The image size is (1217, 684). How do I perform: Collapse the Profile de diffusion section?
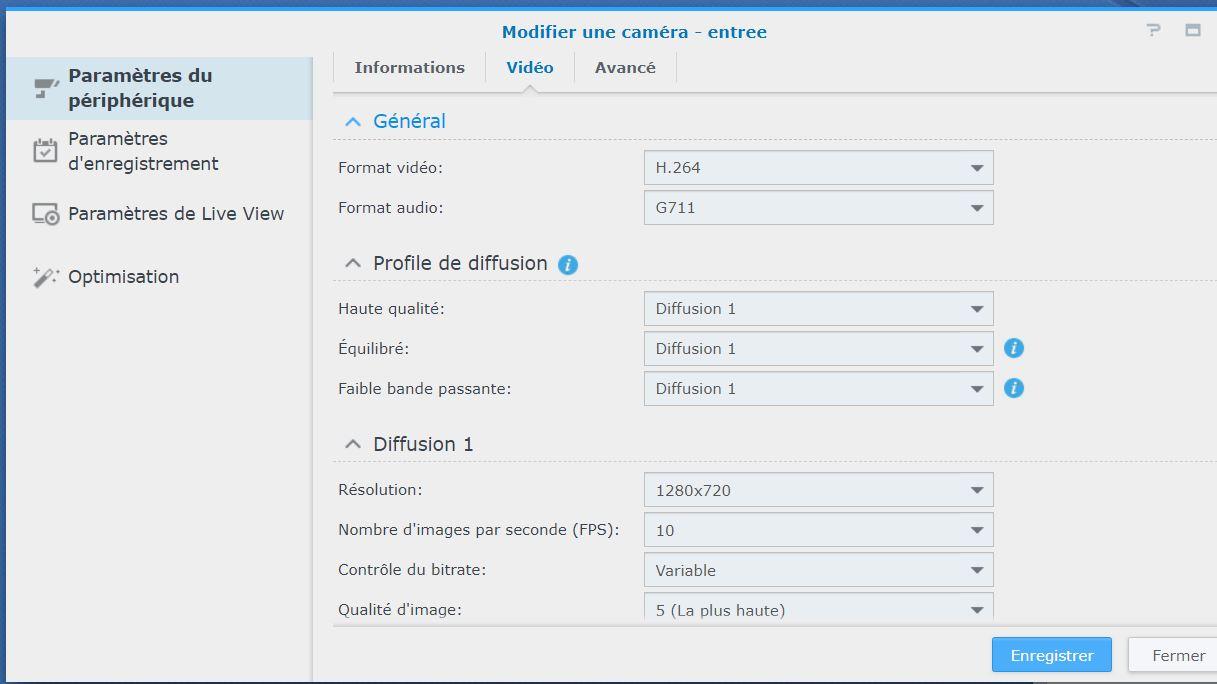tap(352, 264)
